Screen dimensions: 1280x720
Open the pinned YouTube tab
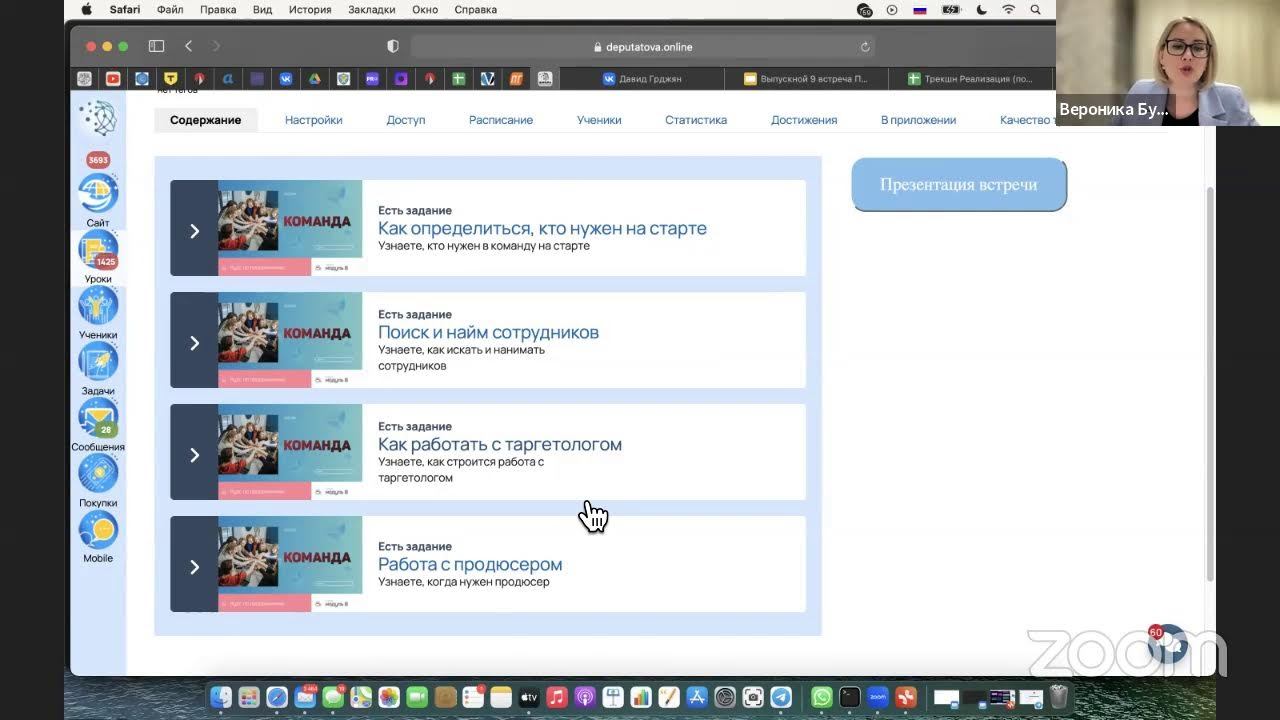(x=113, y=78)
